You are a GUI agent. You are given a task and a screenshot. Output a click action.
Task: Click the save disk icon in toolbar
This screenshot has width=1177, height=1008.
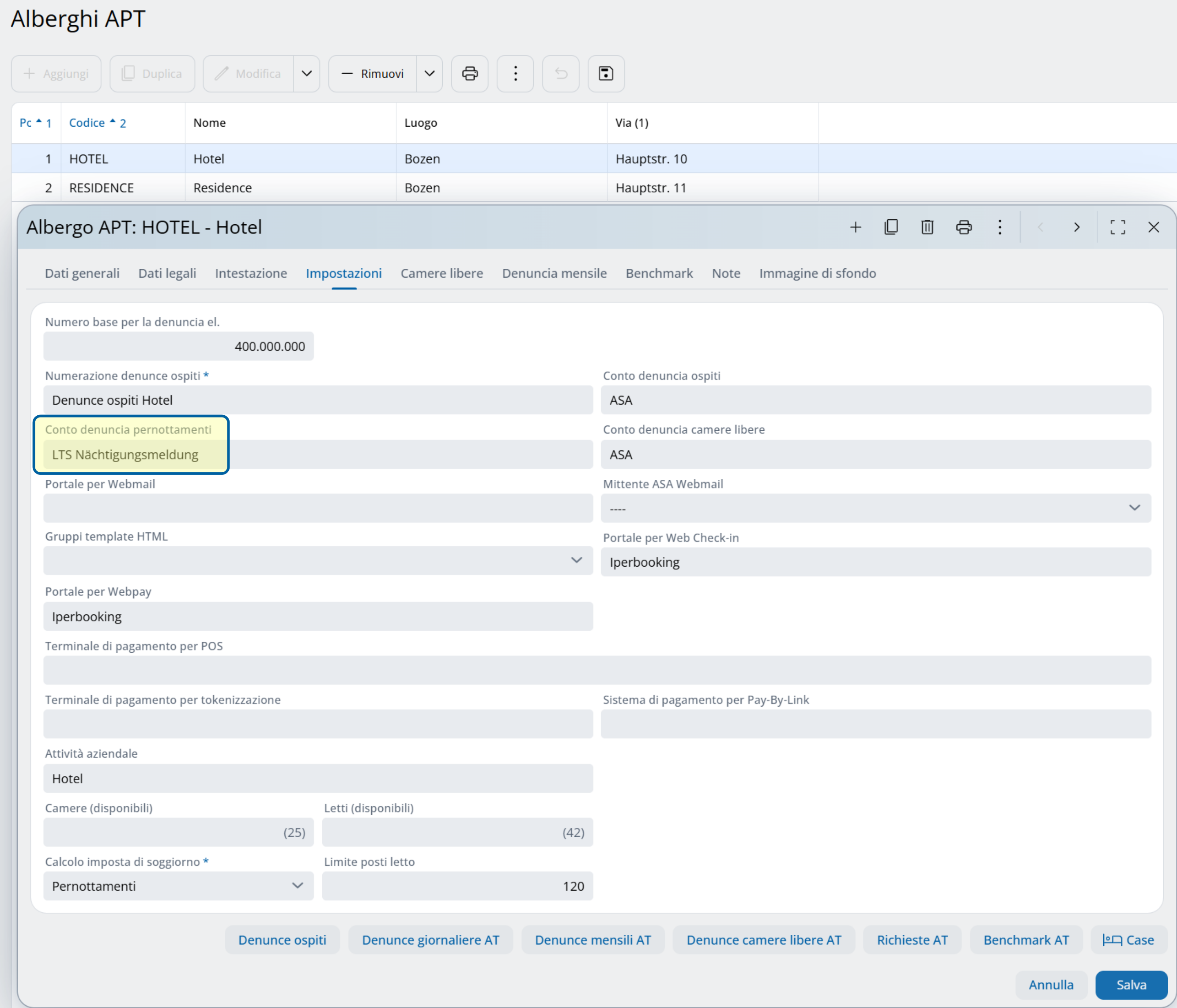(x=606, y=74)
